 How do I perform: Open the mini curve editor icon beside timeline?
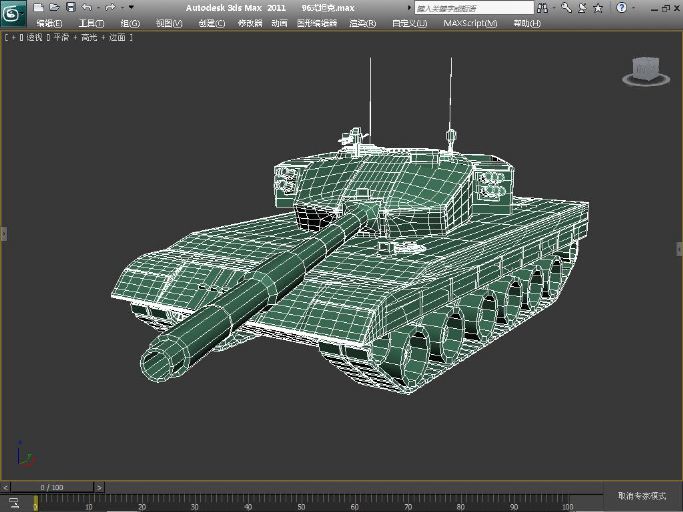point(14,503)
